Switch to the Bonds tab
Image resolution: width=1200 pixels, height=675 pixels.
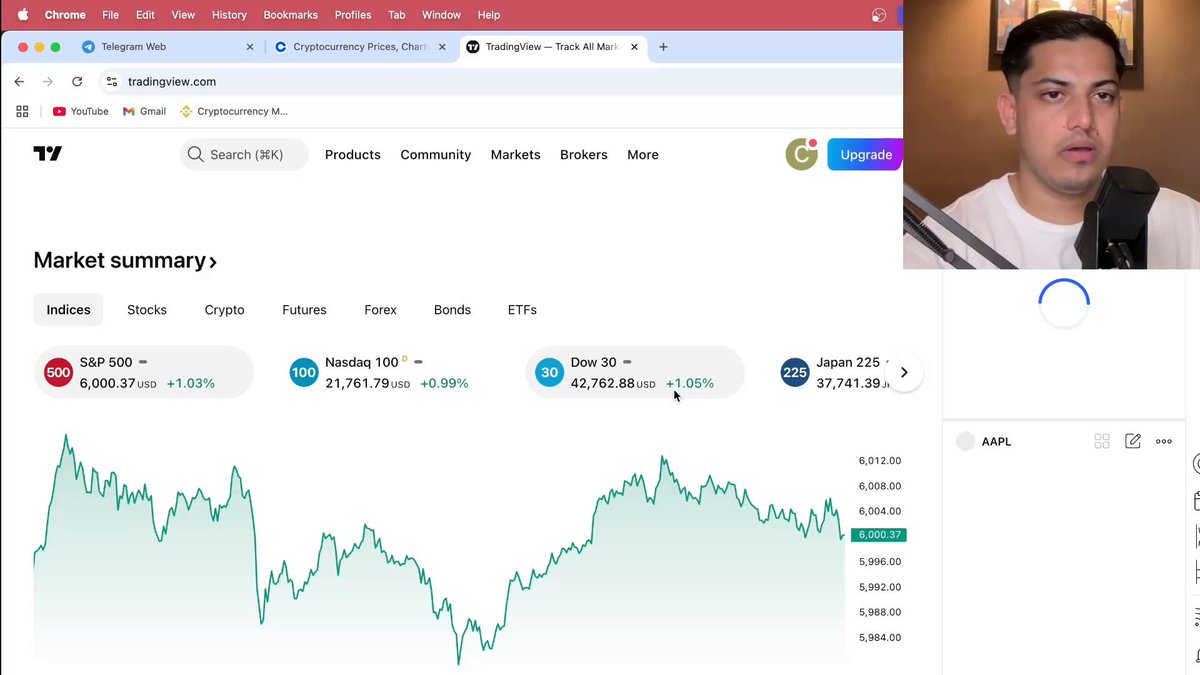click(452, 310)
